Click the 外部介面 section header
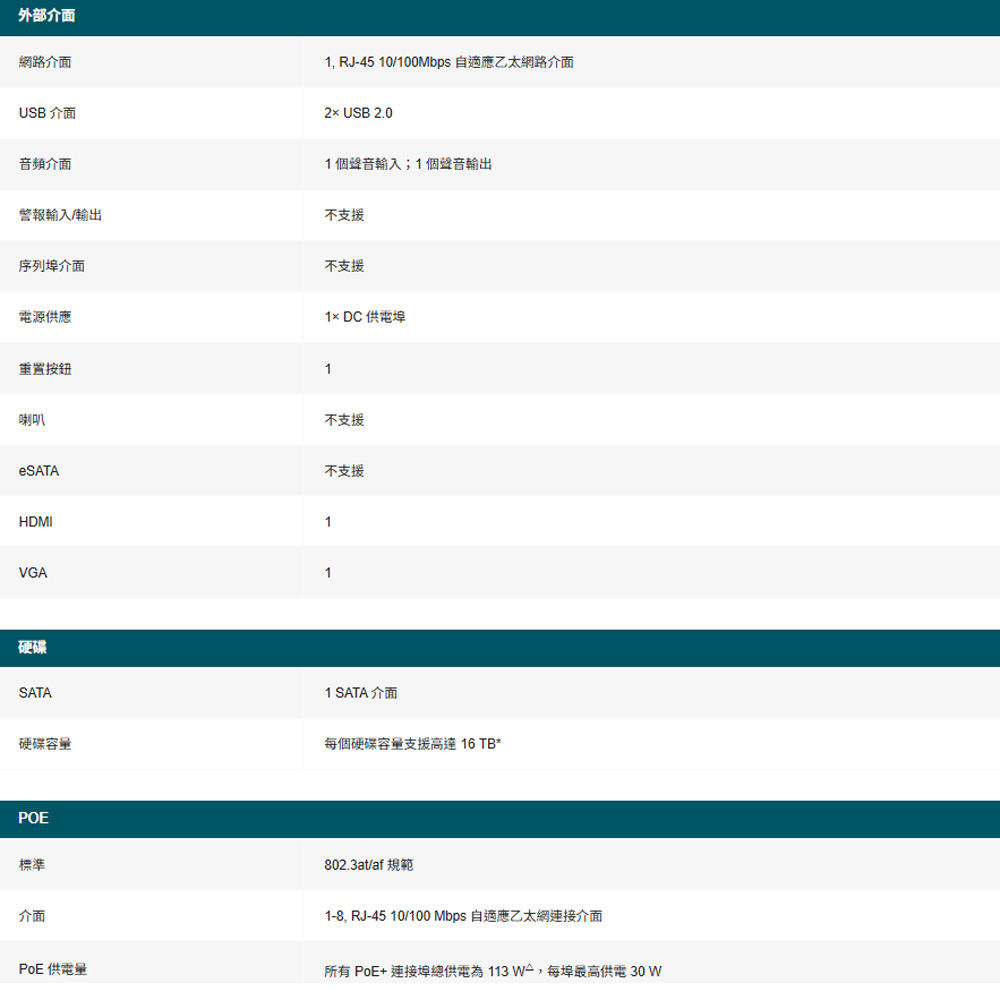This screenshot has height=1000, width=1000. tap(46, 17)
